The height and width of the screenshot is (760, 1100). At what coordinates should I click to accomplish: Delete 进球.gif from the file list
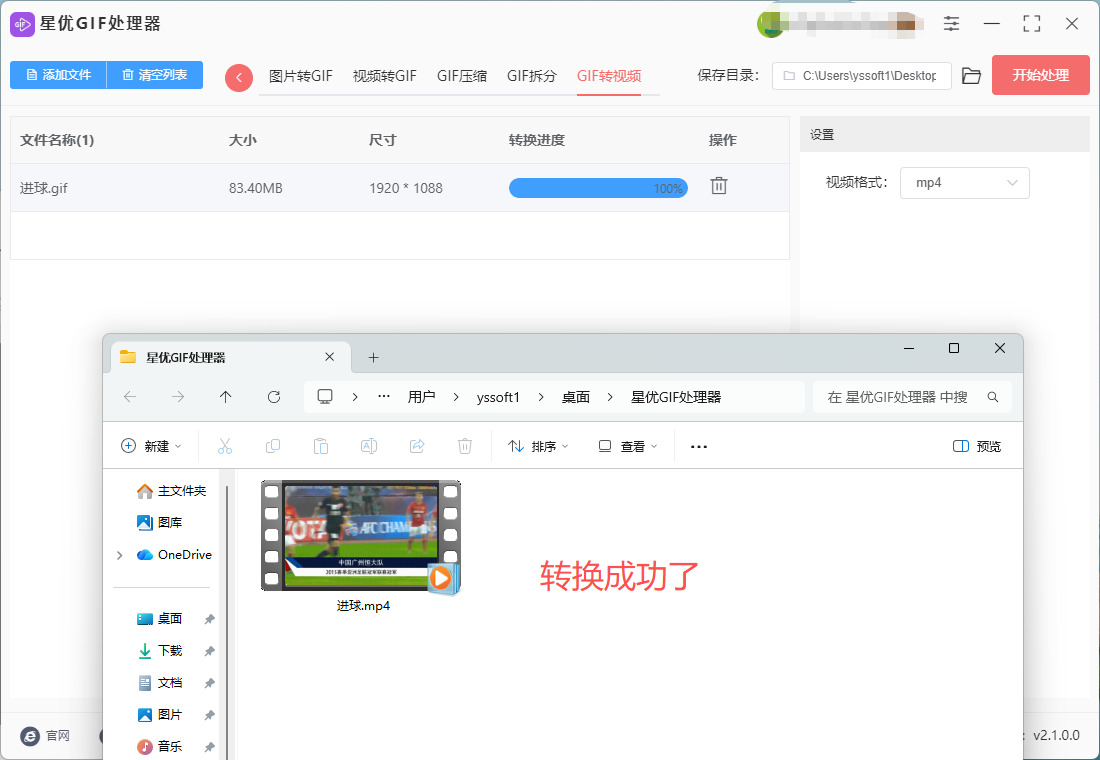click(718, 187)
